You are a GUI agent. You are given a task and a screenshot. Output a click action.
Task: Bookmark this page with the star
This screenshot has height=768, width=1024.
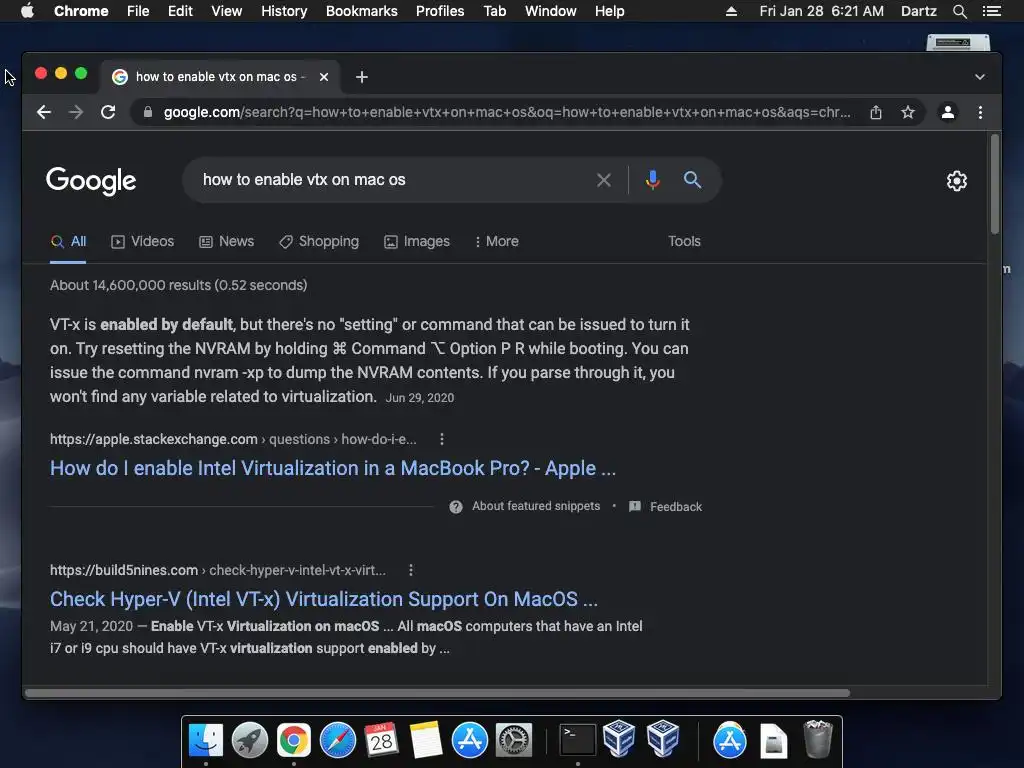908,112
